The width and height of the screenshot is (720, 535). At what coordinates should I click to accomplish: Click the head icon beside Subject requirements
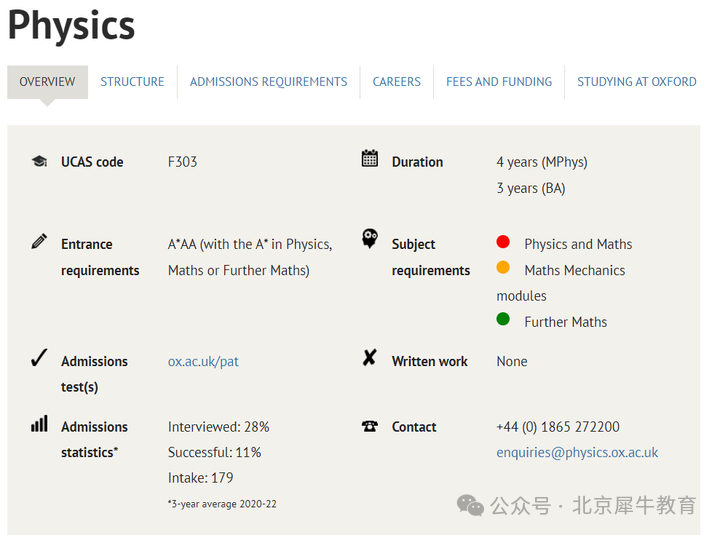point(370,238)
